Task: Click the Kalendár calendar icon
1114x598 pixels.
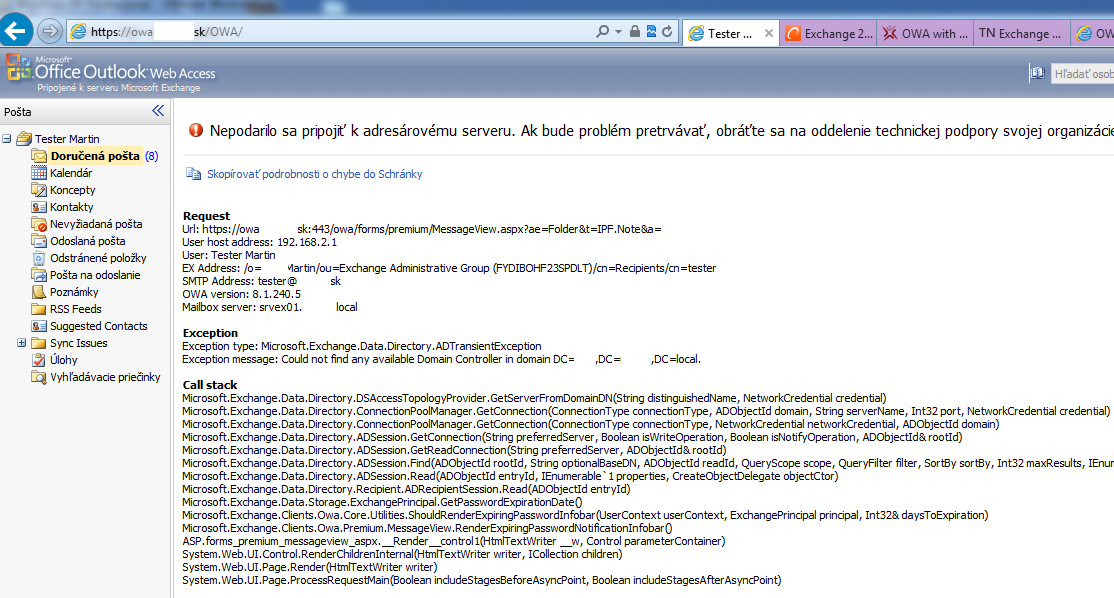Action: tap(39, 173)
